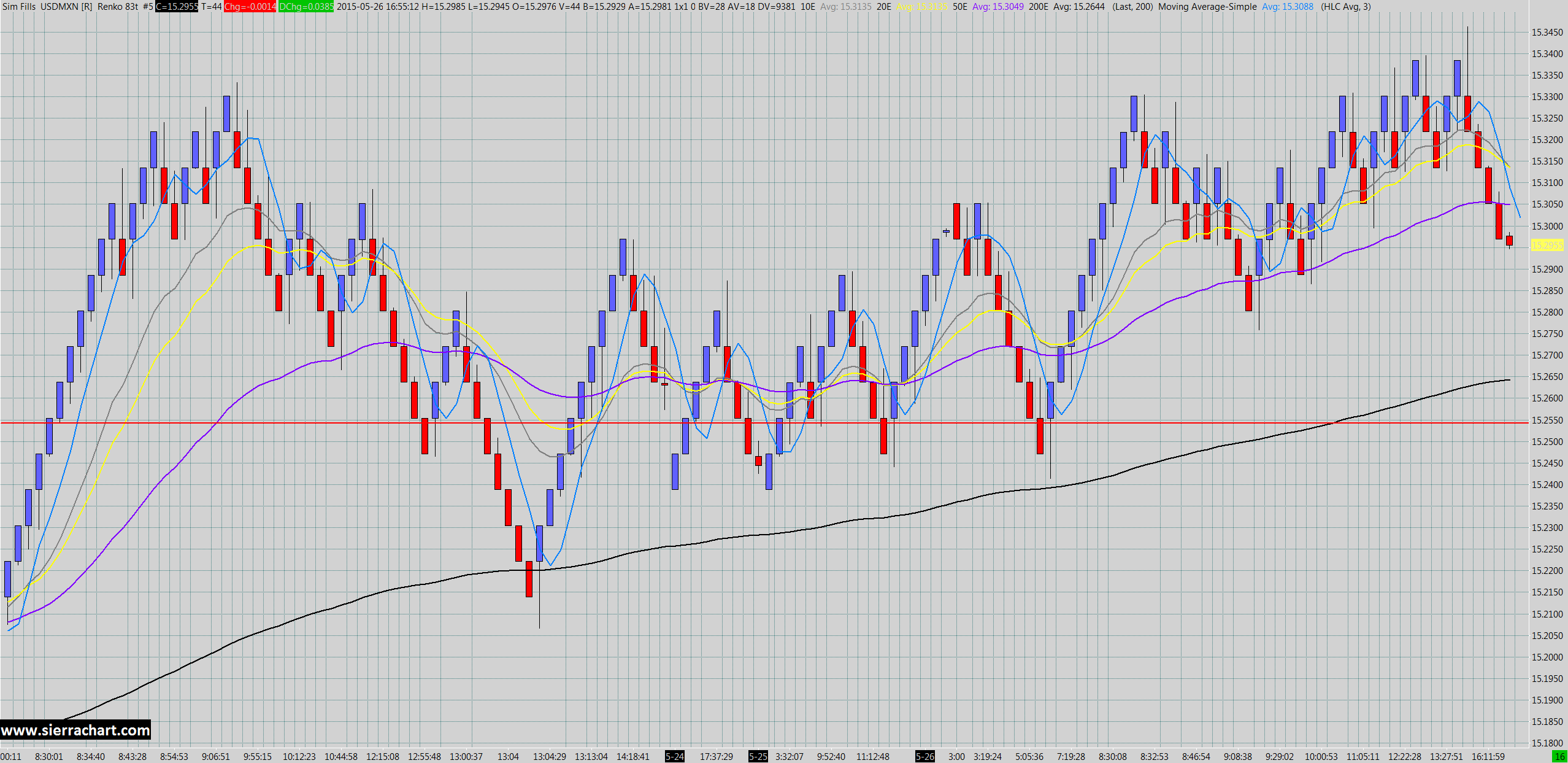The width and height of the screenshot is (1568, 763).
Task: Click the Renko 83t bar type label
Action: 118,7
